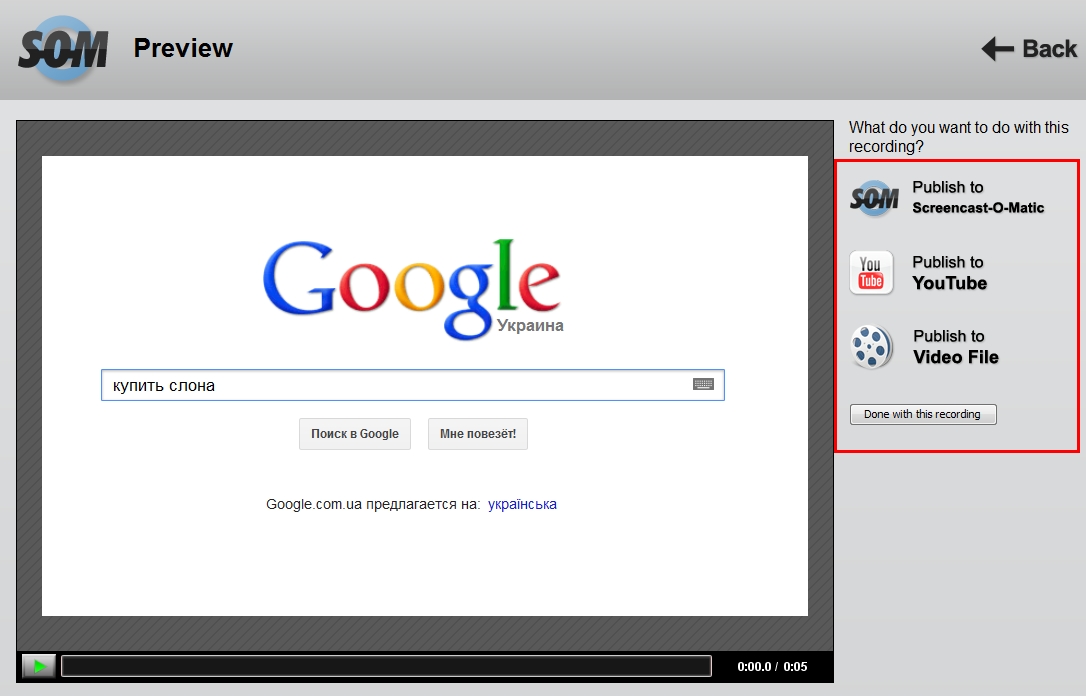
Task: Select Publish to Screencast-O-Matic text
Action: [x=978, y=197]
